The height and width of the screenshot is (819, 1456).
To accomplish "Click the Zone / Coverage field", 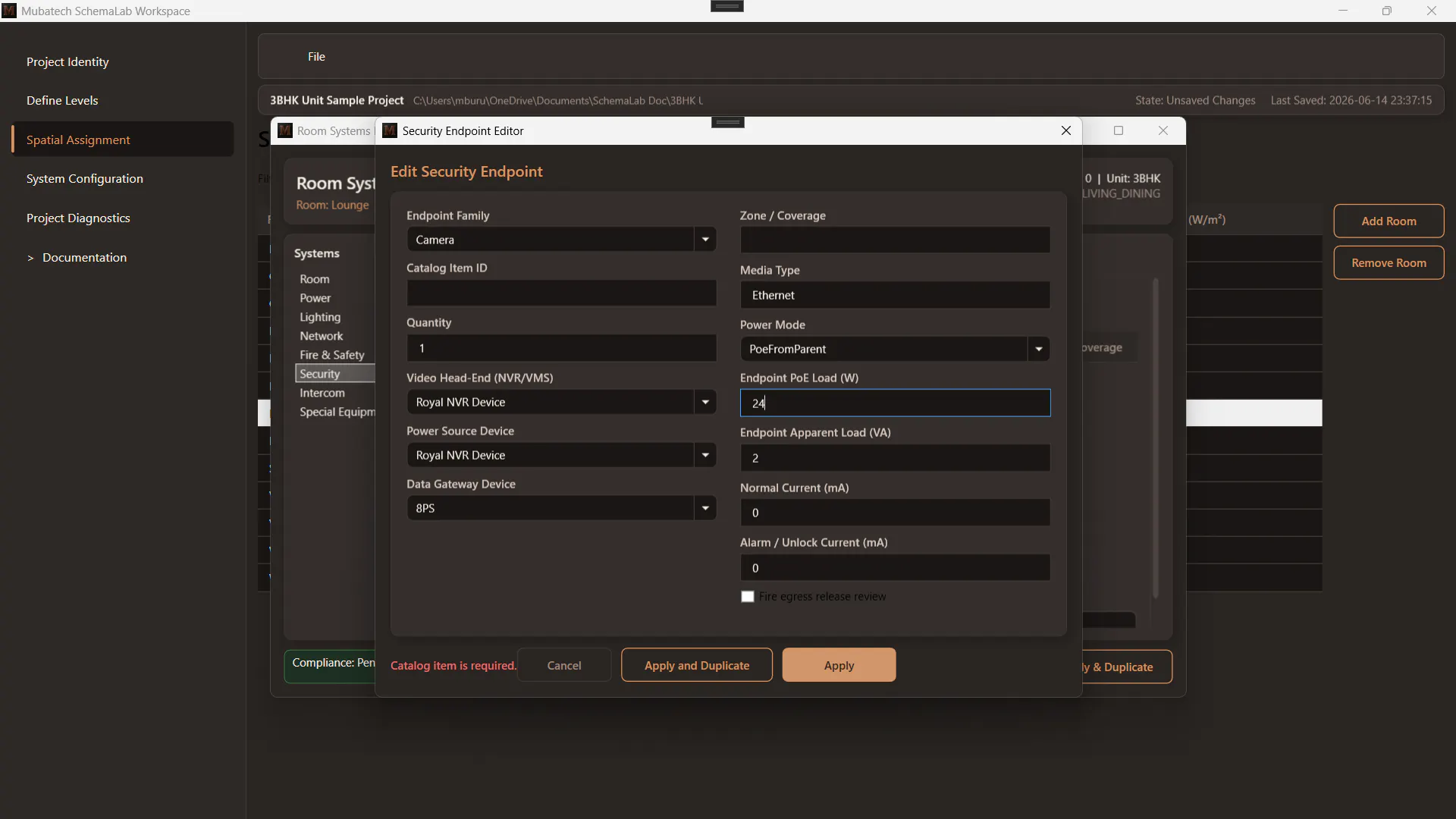I will (895, 240).
